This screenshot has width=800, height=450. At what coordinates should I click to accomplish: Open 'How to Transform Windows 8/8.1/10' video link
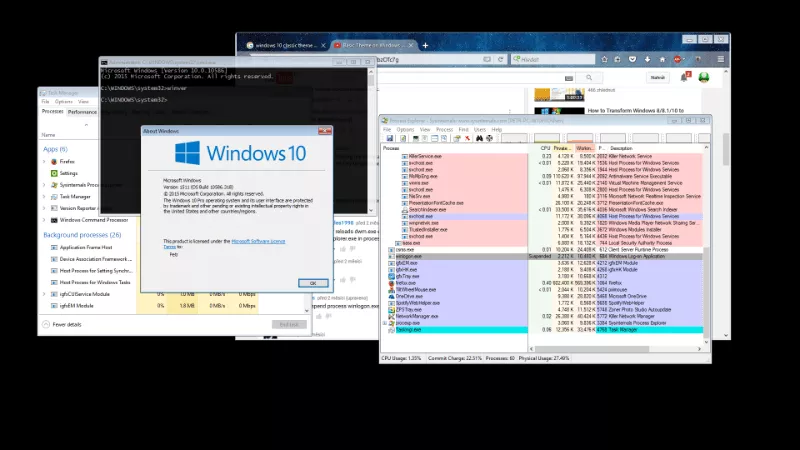[x=635, y=110]
